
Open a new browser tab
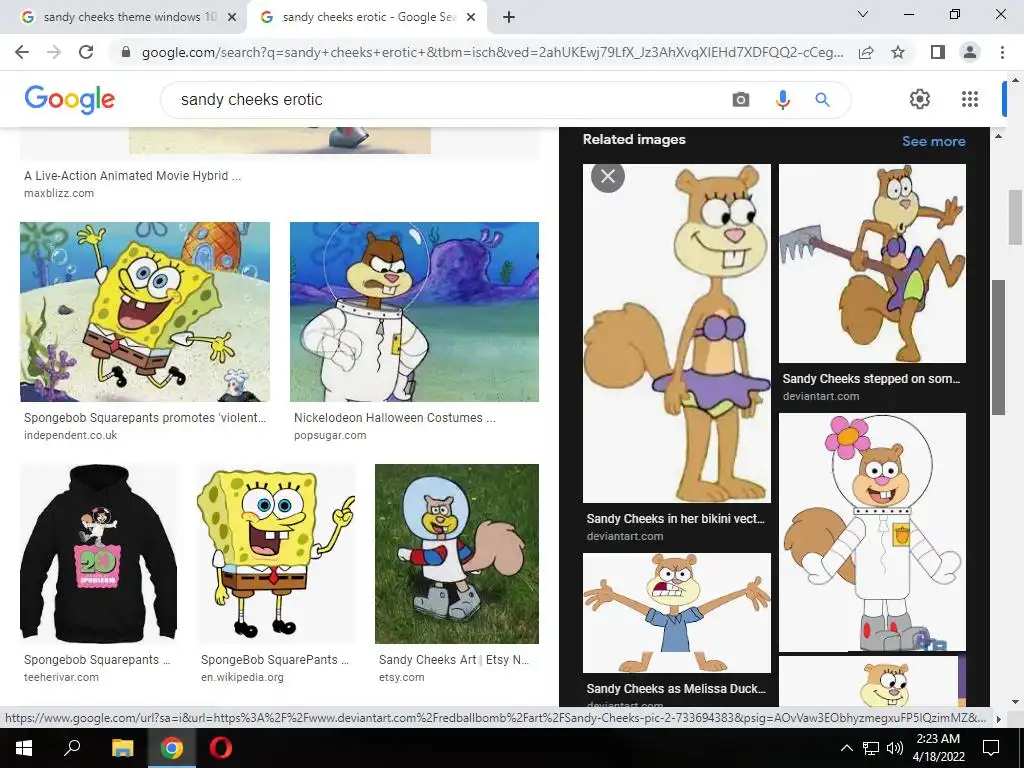tap(509, 18)
